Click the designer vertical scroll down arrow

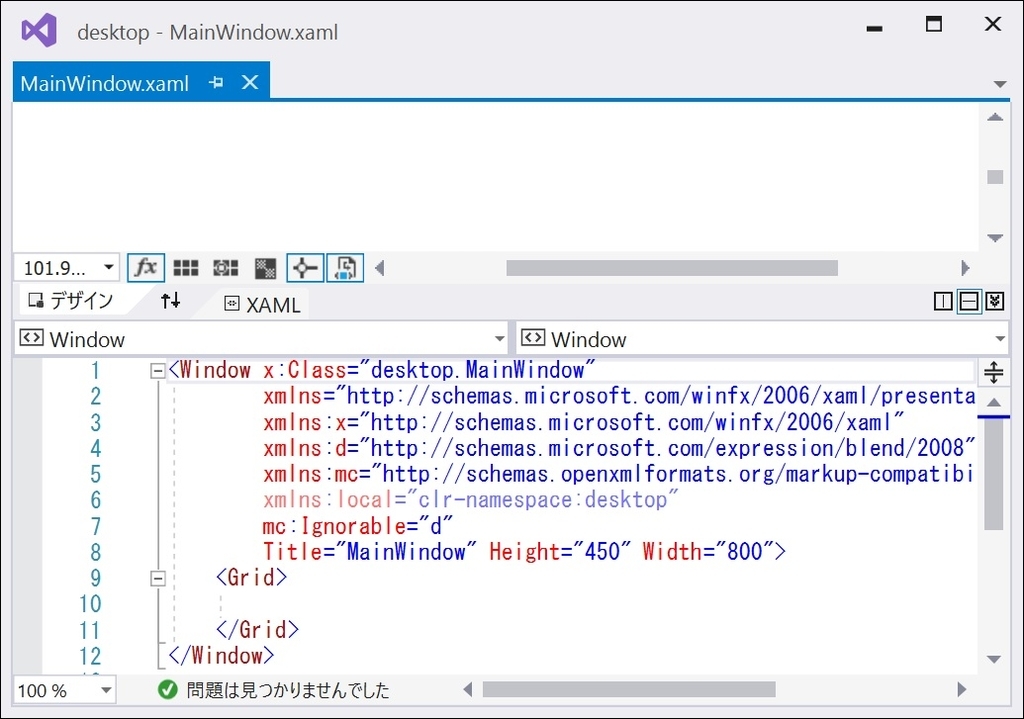pyautogui.click(x=995, y=238)
